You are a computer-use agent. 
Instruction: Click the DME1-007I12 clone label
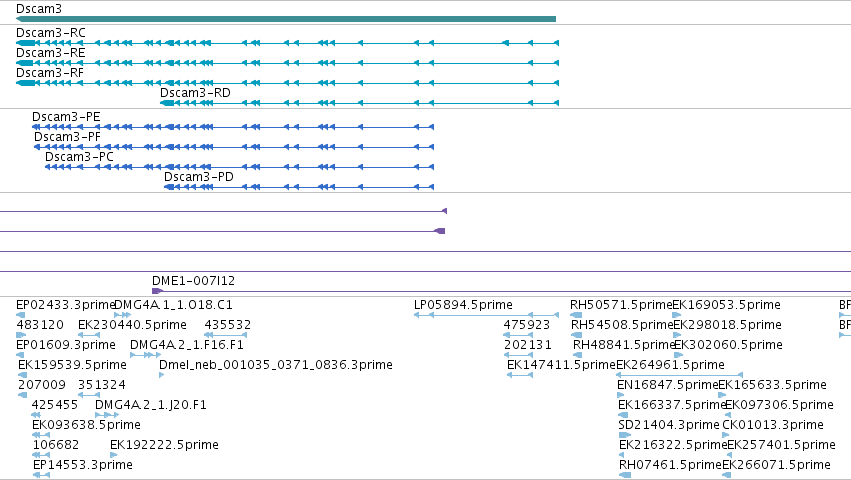tap(193, 281)
